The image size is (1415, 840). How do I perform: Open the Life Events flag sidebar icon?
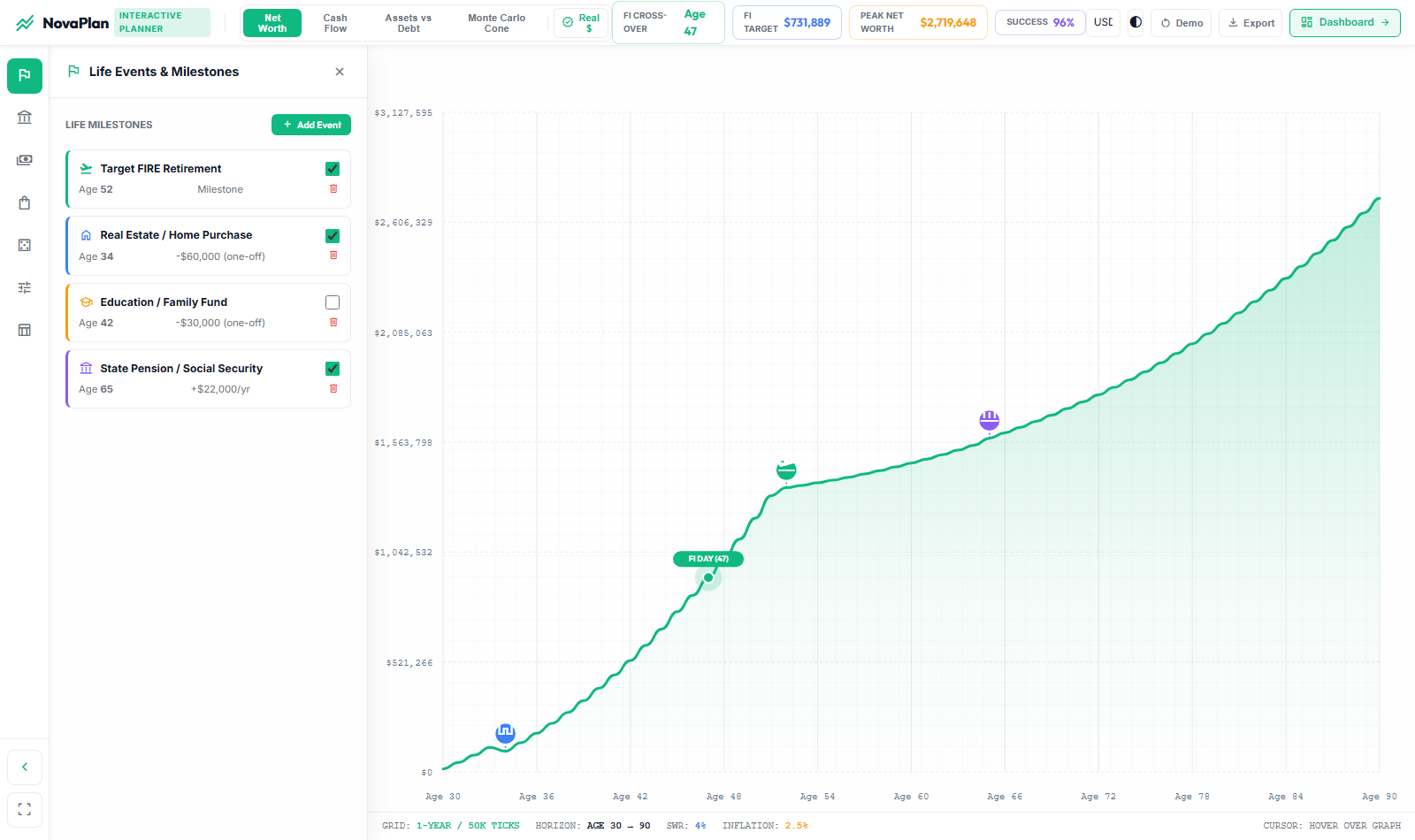[25, 76]
